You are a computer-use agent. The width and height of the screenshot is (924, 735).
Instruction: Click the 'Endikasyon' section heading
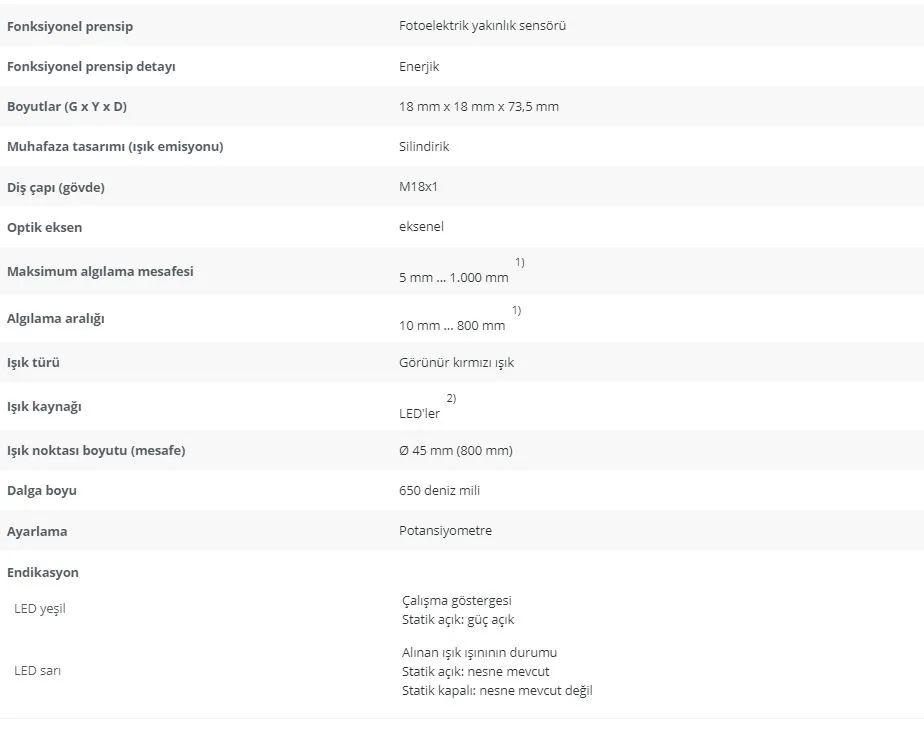[x=43, y=572]
